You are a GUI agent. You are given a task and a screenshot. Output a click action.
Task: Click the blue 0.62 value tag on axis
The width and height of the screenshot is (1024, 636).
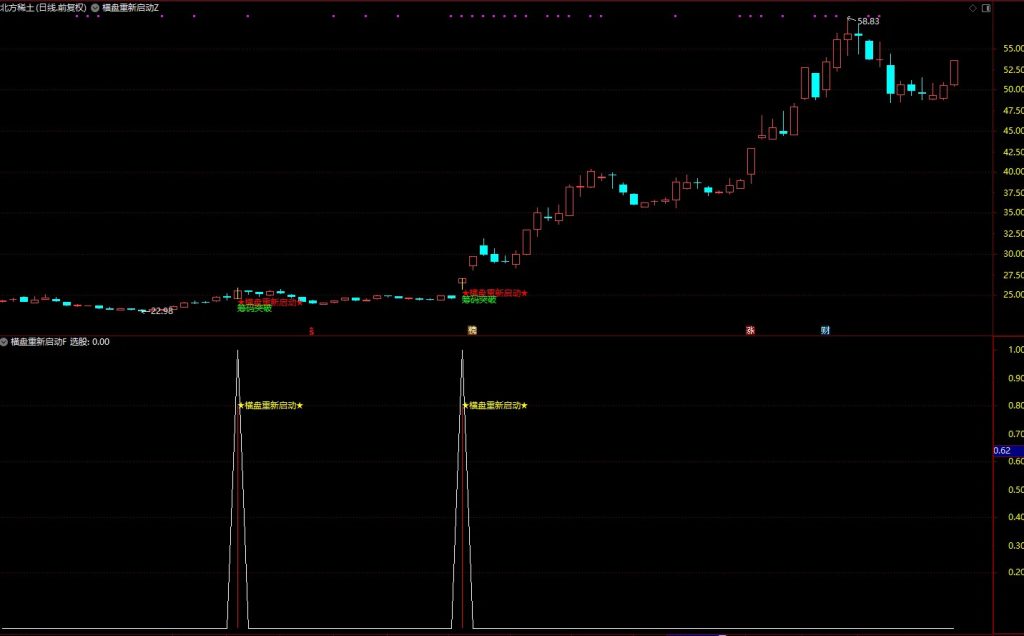[x=1003, y=451]
